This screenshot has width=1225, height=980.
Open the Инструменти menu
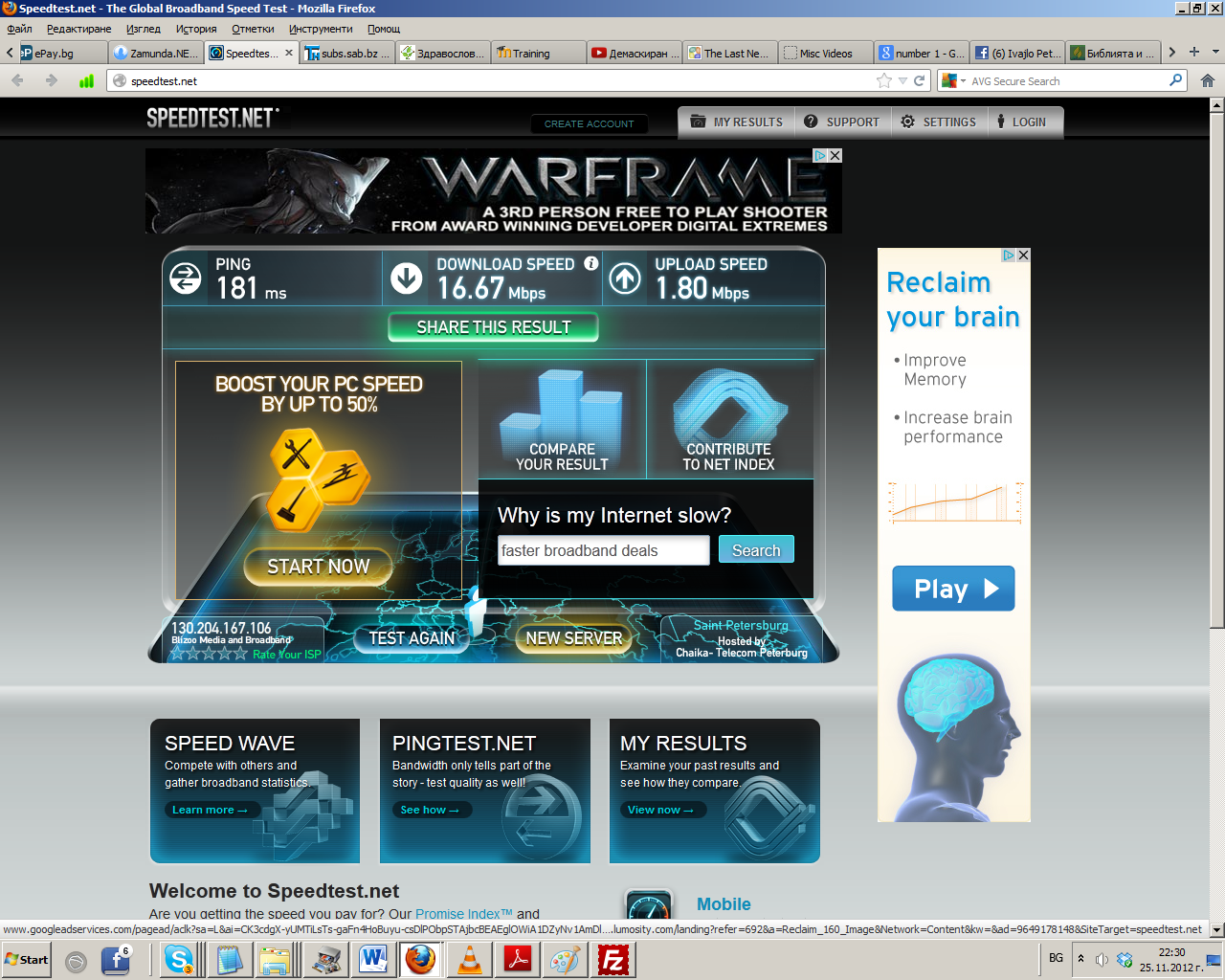(x=321, y=29)
